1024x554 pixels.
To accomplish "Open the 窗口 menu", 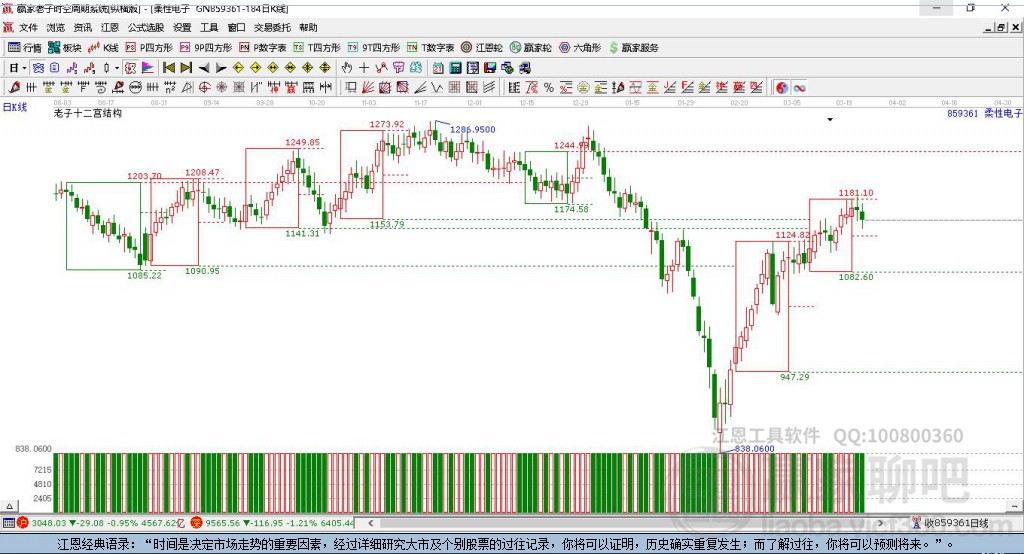I will point(236,27).
